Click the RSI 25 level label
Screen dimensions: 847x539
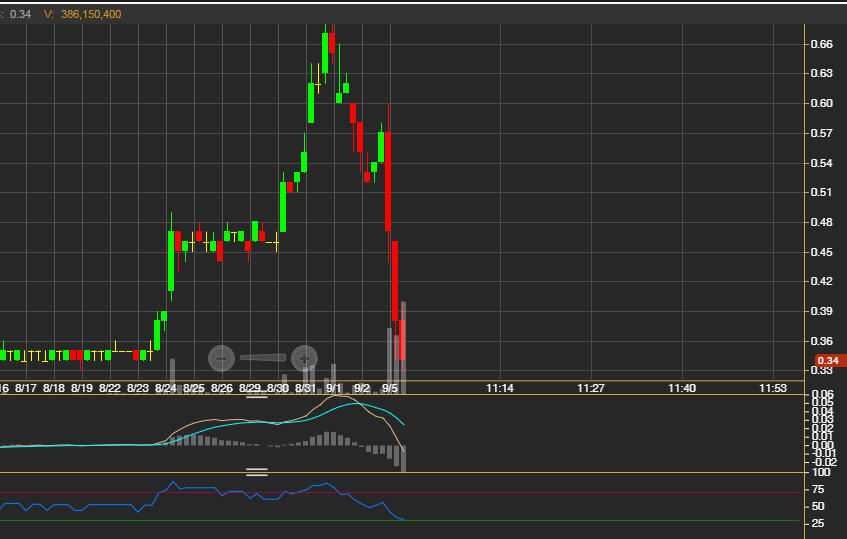[818, 523]
